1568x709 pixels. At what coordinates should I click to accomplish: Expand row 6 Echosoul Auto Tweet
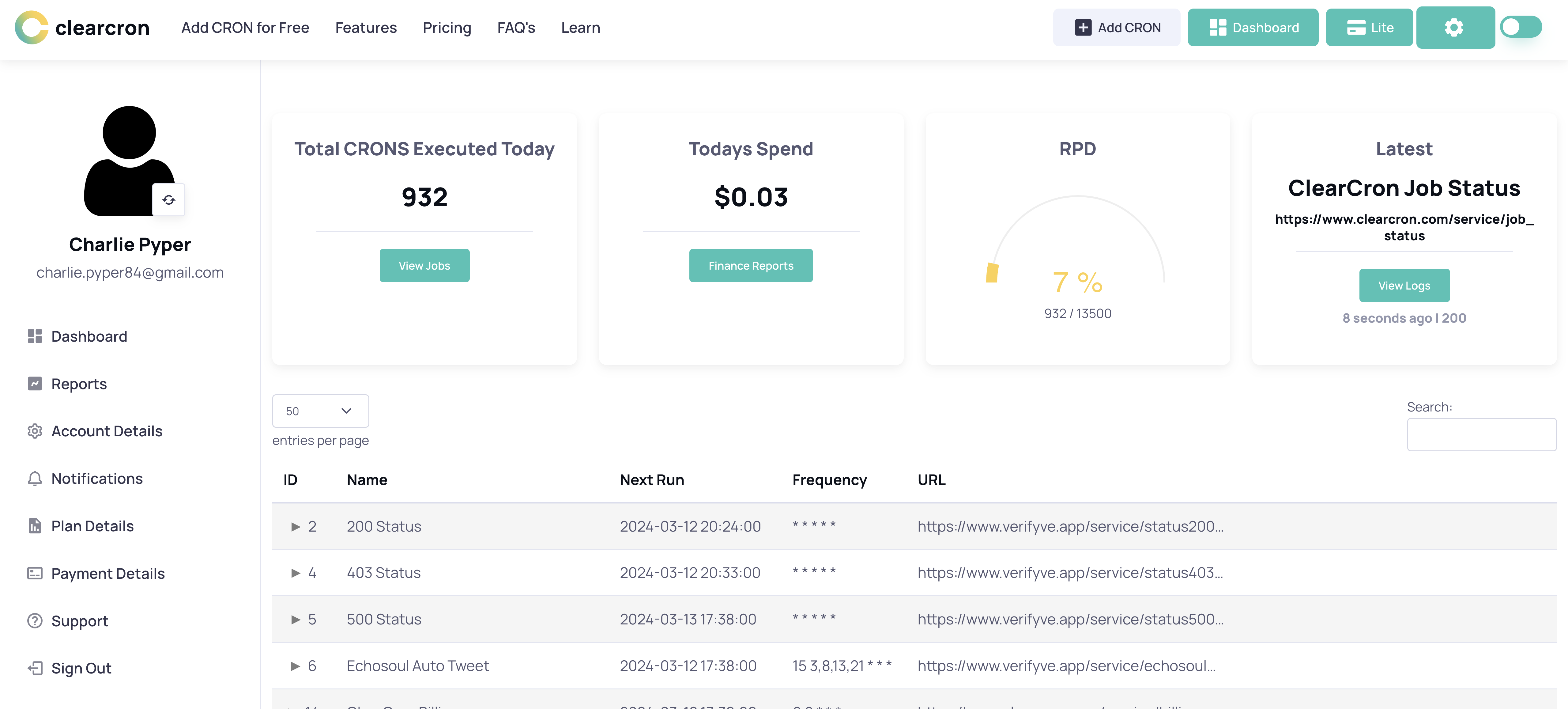296,666
